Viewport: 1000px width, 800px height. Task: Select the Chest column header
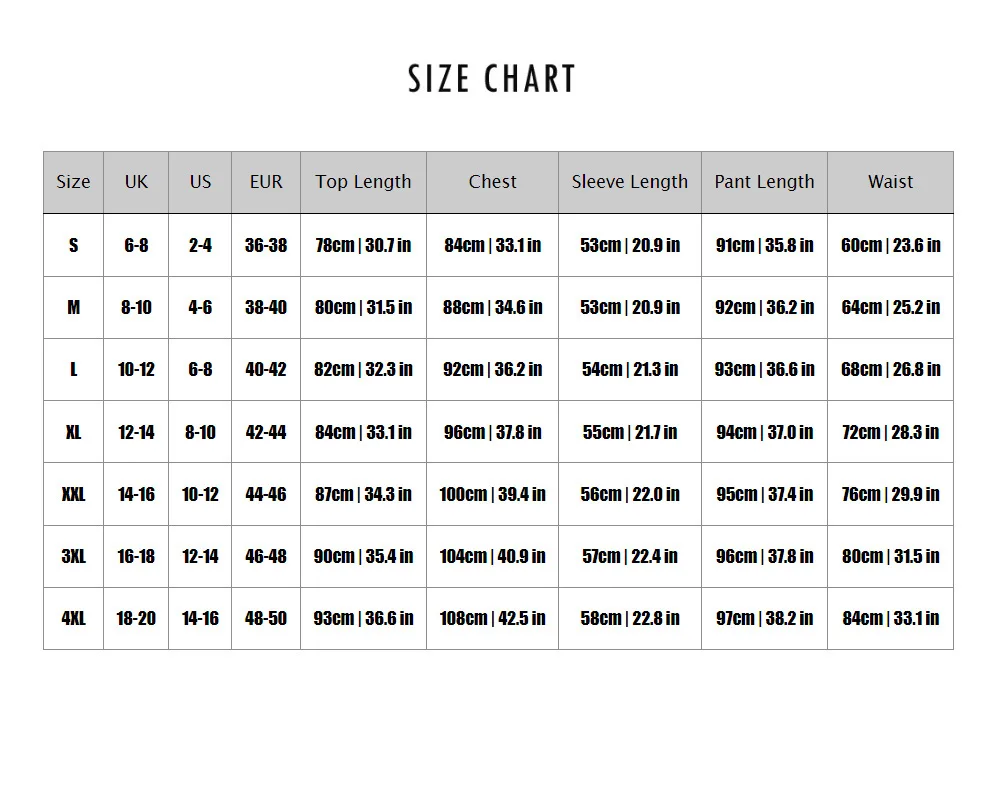coord(492,182)
